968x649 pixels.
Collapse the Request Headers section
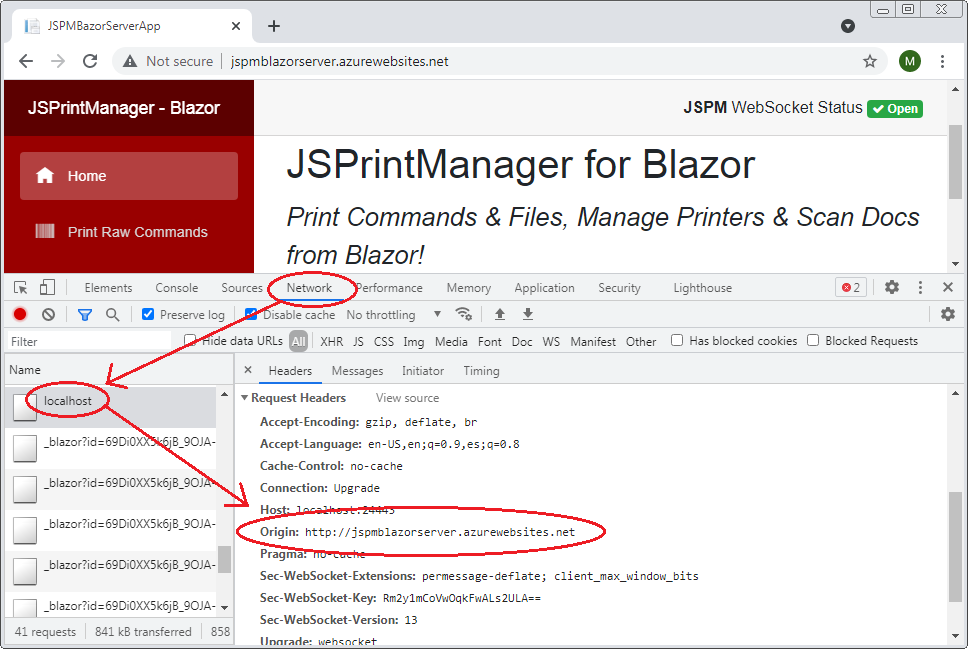coord(245,398)
